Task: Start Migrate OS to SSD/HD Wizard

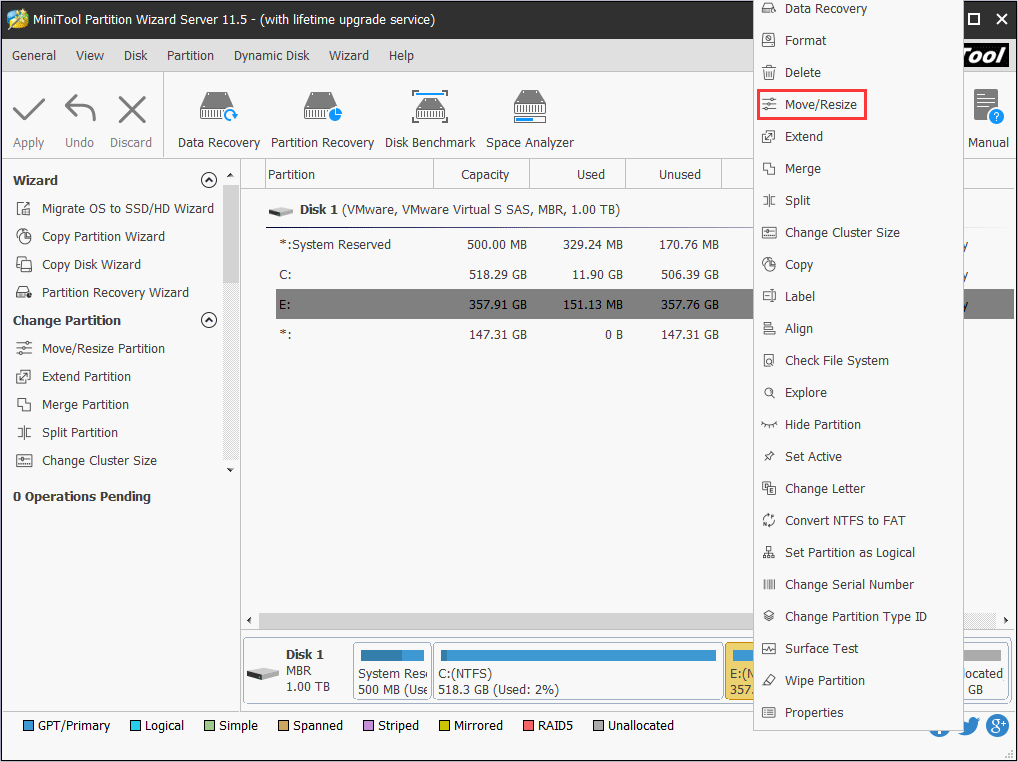Action: 114,208
